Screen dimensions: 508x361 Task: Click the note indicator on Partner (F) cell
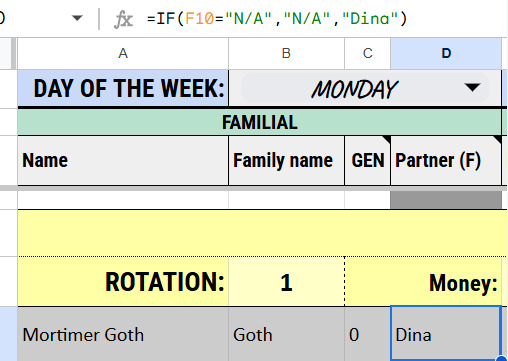coord(498,139)
